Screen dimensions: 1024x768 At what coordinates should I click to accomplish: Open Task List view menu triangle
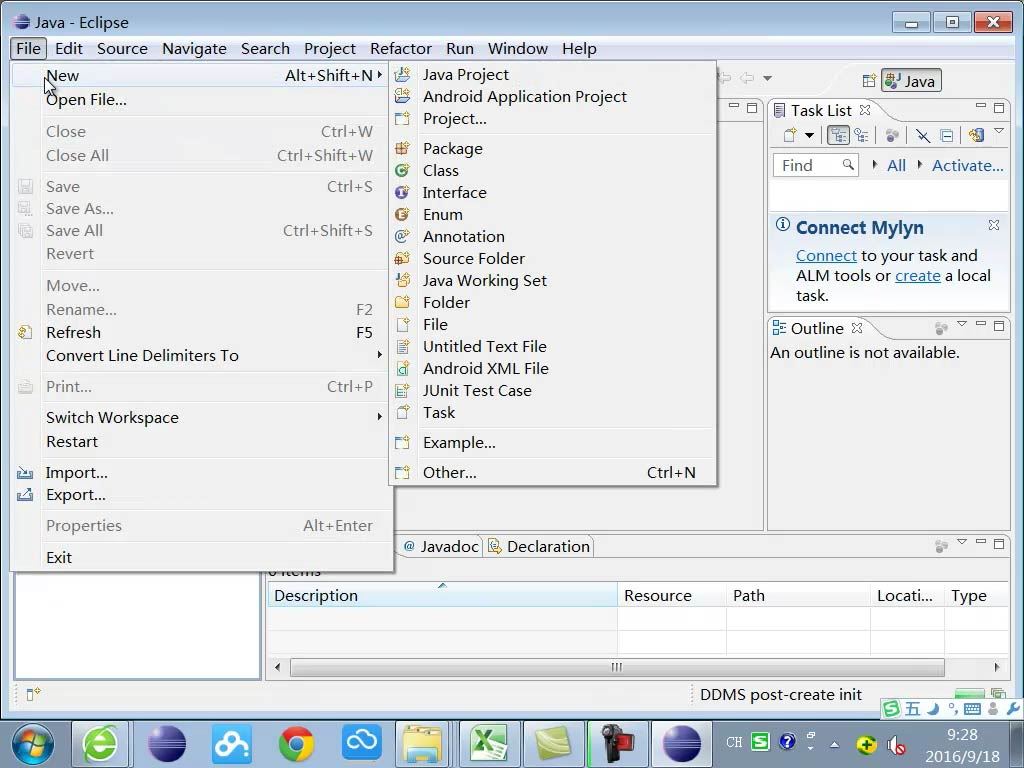(999, 131)
